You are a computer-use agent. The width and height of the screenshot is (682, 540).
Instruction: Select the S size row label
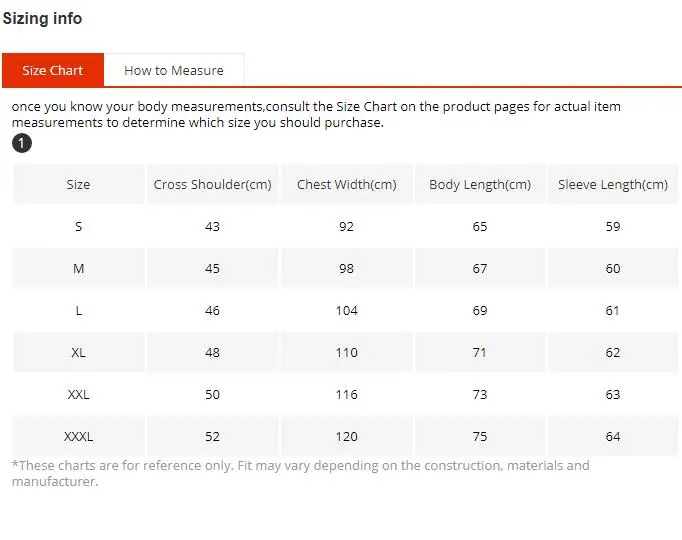[78, 226]
